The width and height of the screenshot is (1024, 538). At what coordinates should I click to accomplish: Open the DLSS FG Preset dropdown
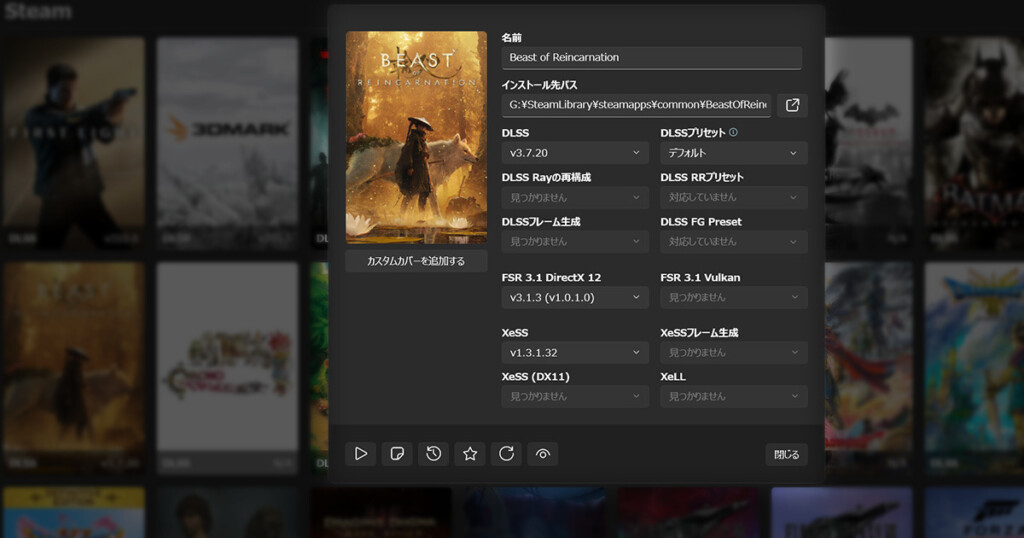coord(733,242)
